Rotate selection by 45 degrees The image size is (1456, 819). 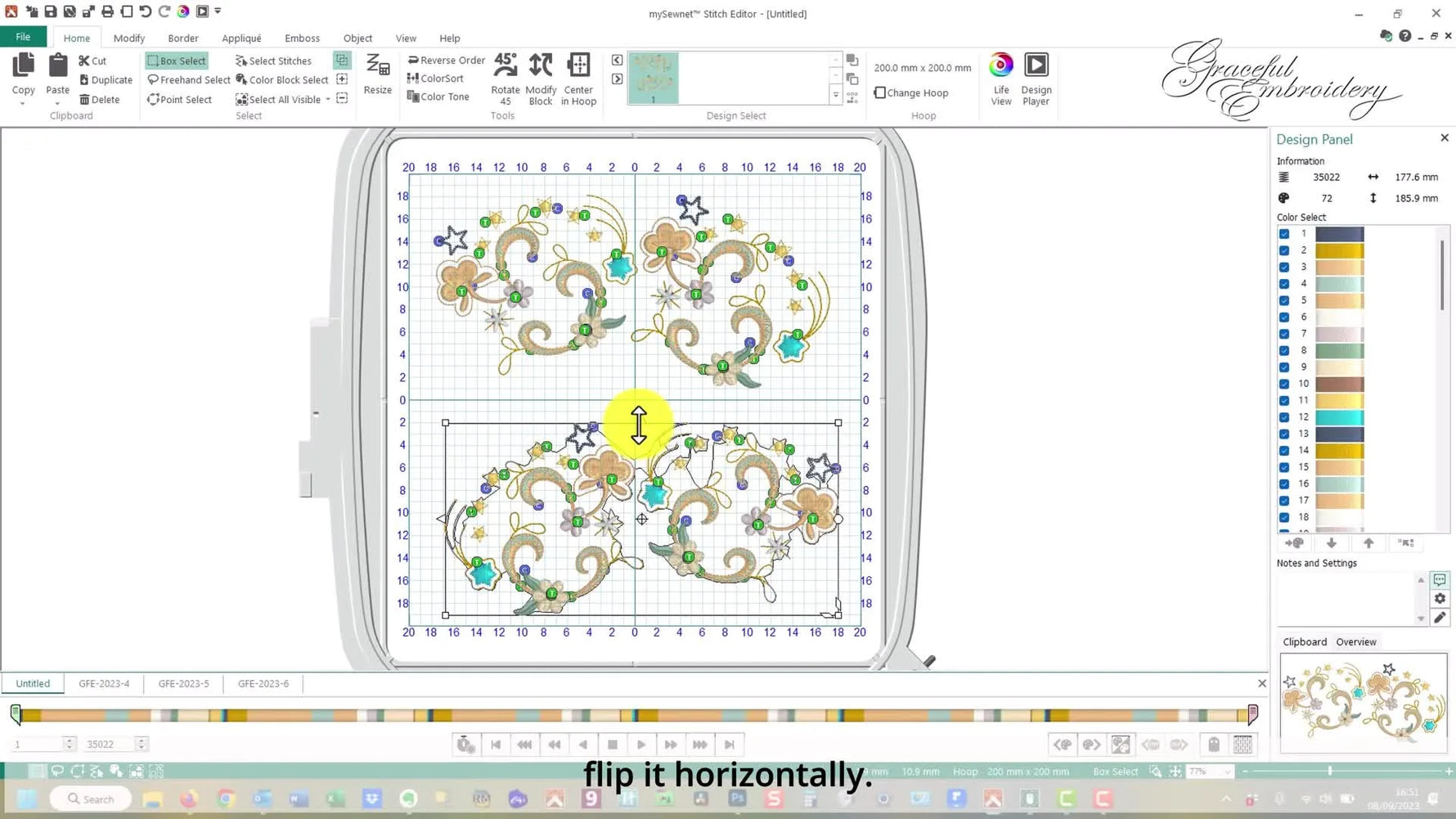(x=506, y=79)
